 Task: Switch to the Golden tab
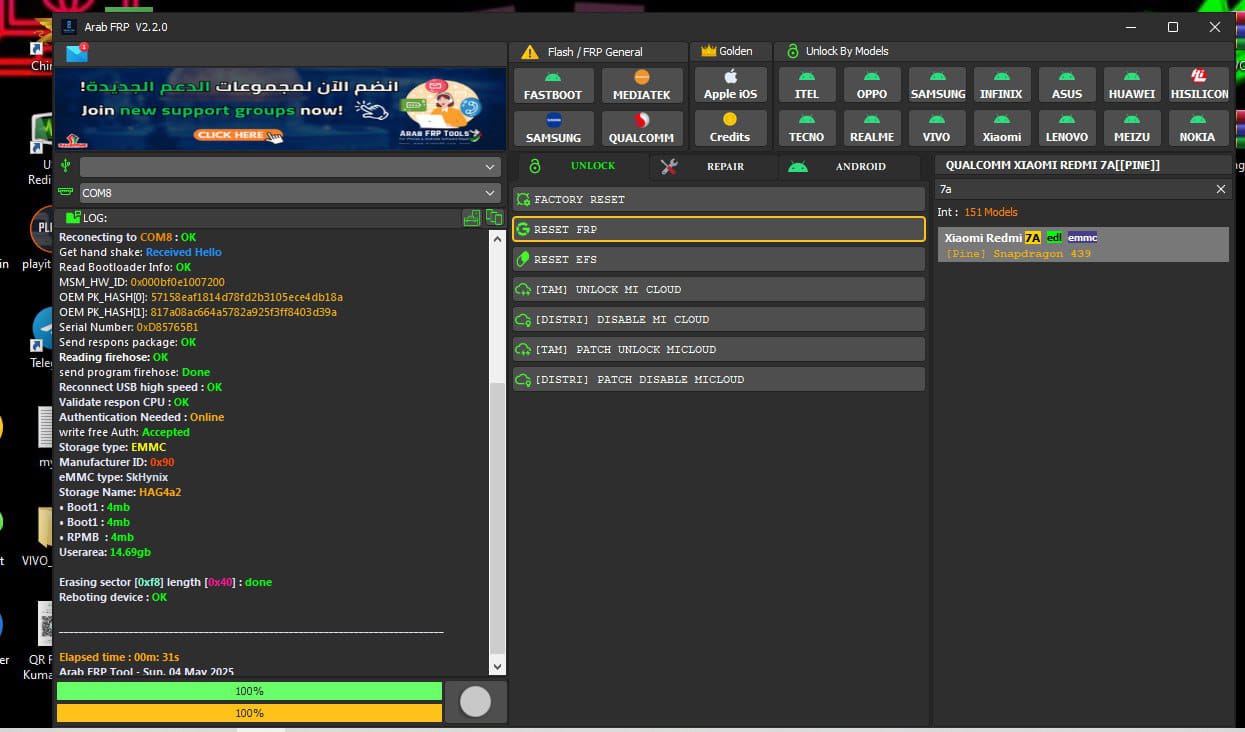(x=731, y=51)
